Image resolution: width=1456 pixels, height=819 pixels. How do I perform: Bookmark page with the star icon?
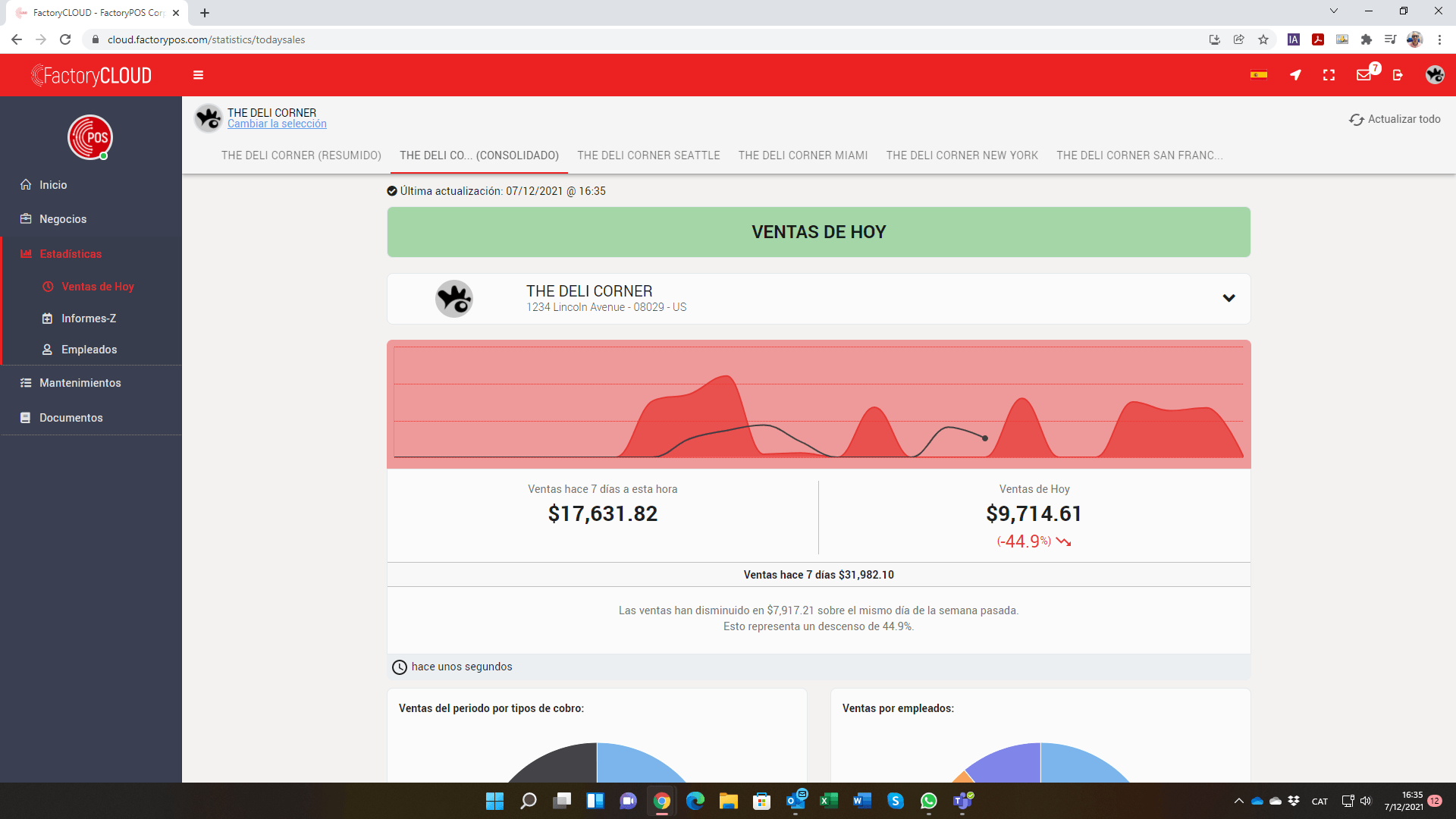(x=1263, y=39)
